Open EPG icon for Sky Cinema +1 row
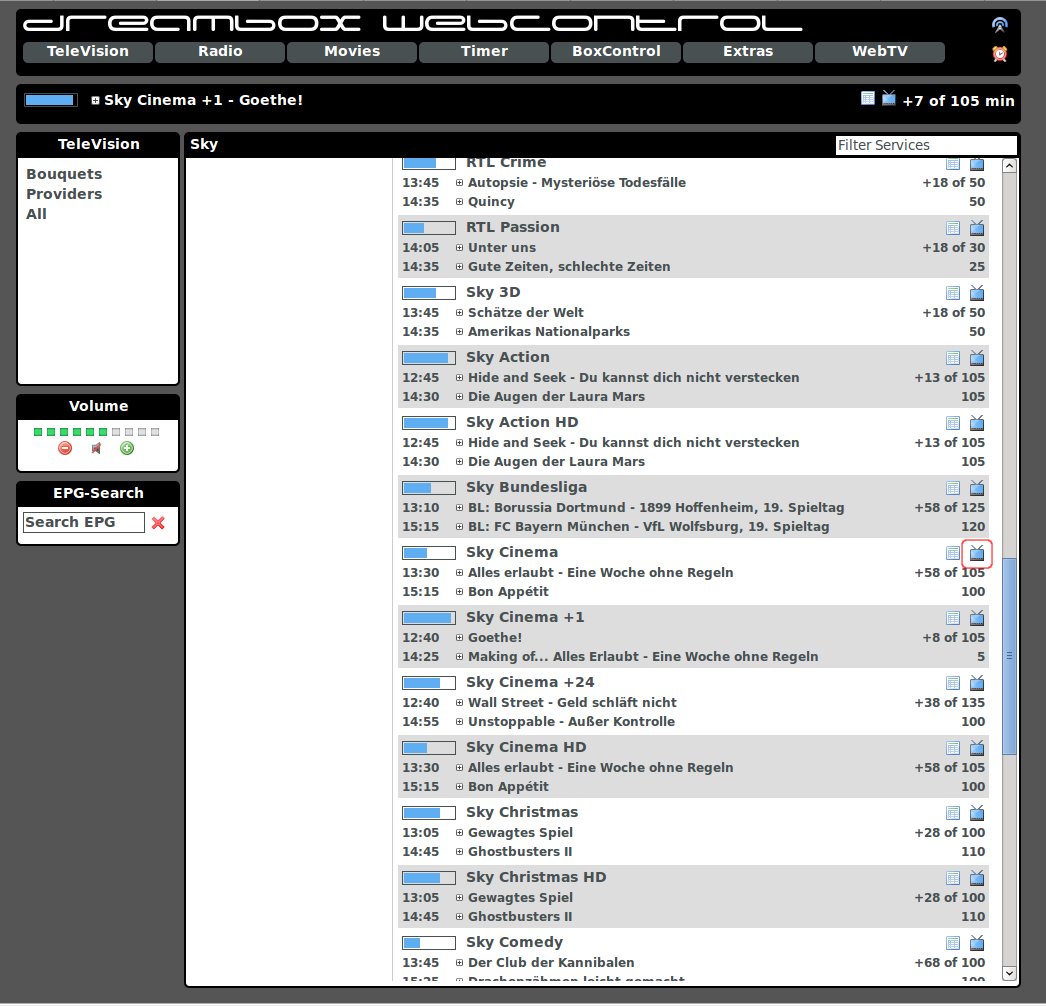The width and height of the screenshot is (1046, 1006). coord(953,618)
